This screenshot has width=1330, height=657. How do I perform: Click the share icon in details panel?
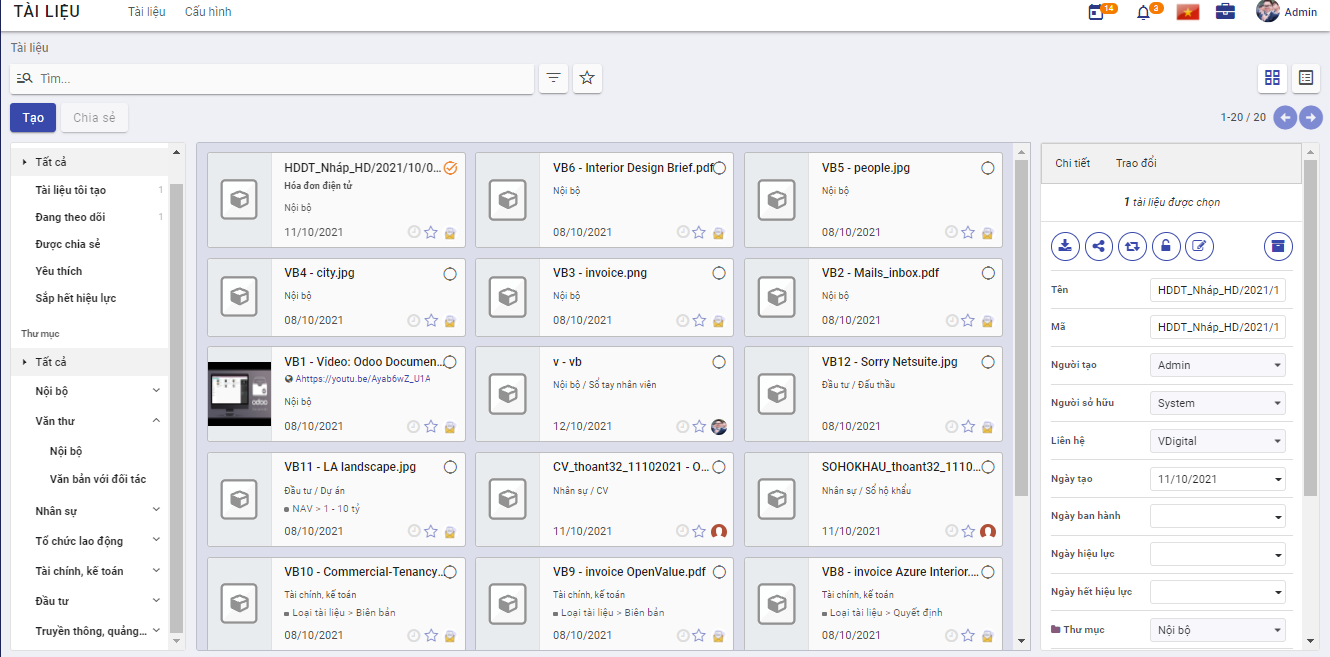[1099, 246]
